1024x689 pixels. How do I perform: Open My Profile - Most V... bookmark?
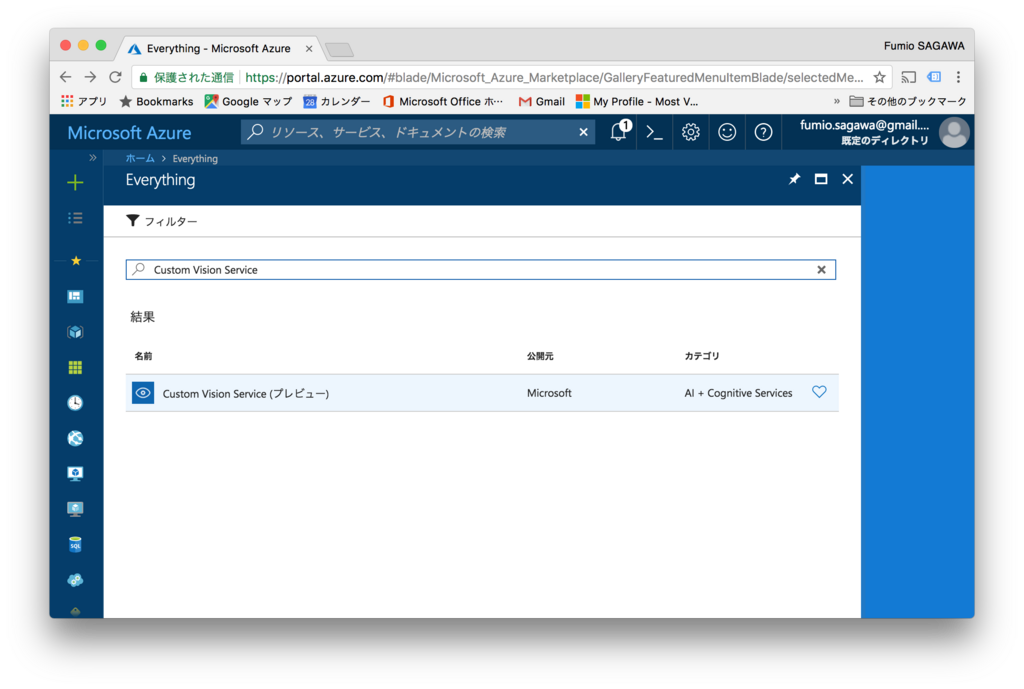point(637,101)
